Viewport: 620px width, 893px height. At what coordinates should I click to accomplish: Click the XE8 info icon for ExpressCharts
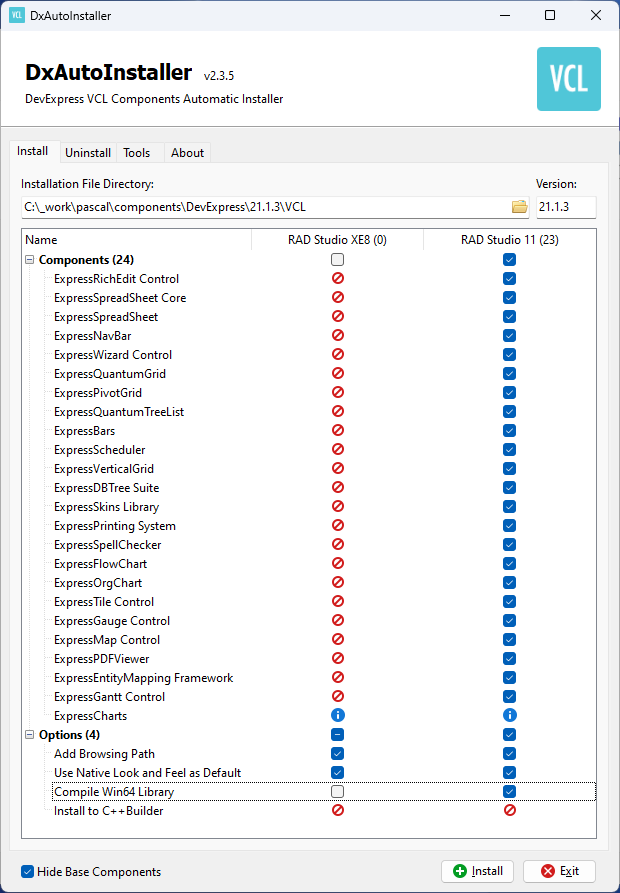(x=338, y=715)
